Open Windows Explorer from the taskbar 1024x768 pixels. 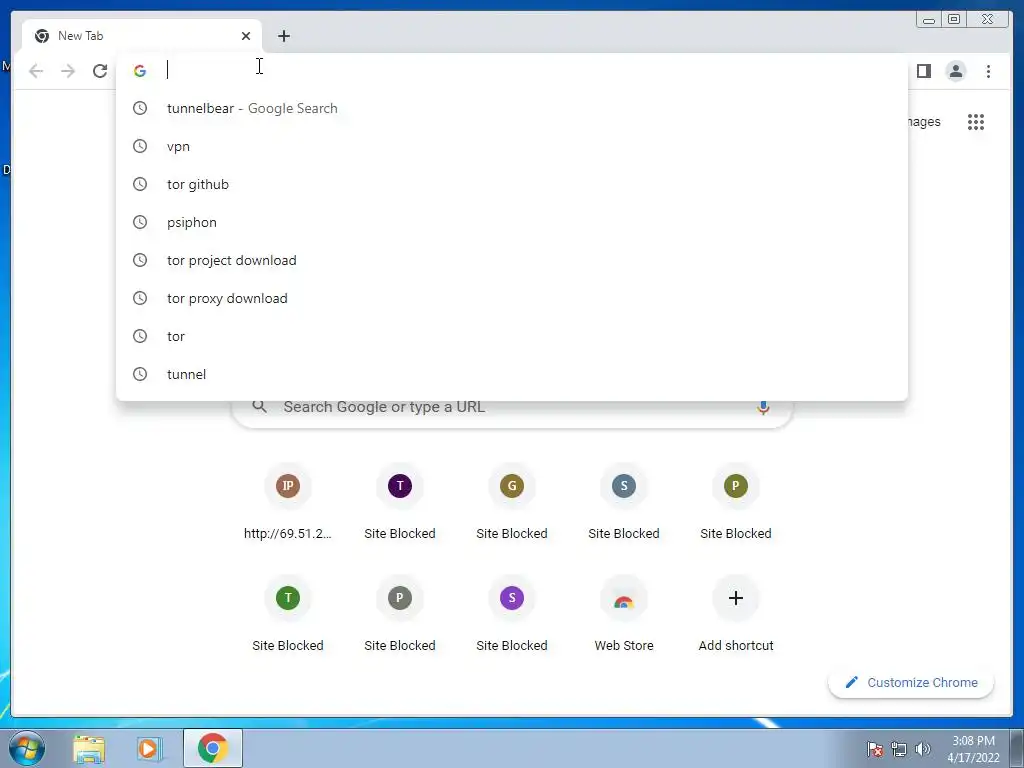(x=89, y=748)
